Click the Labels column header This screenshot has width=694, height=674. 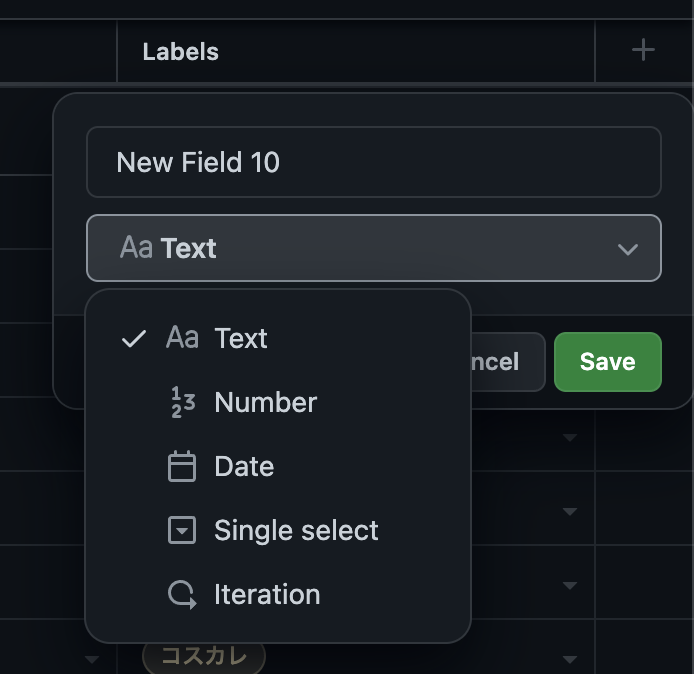[x=181, y=52]
